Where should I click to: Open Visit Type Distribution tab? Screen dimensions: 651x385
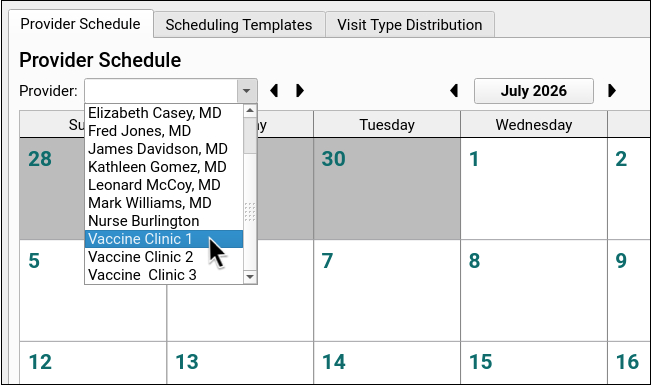[x=410, y=25]
